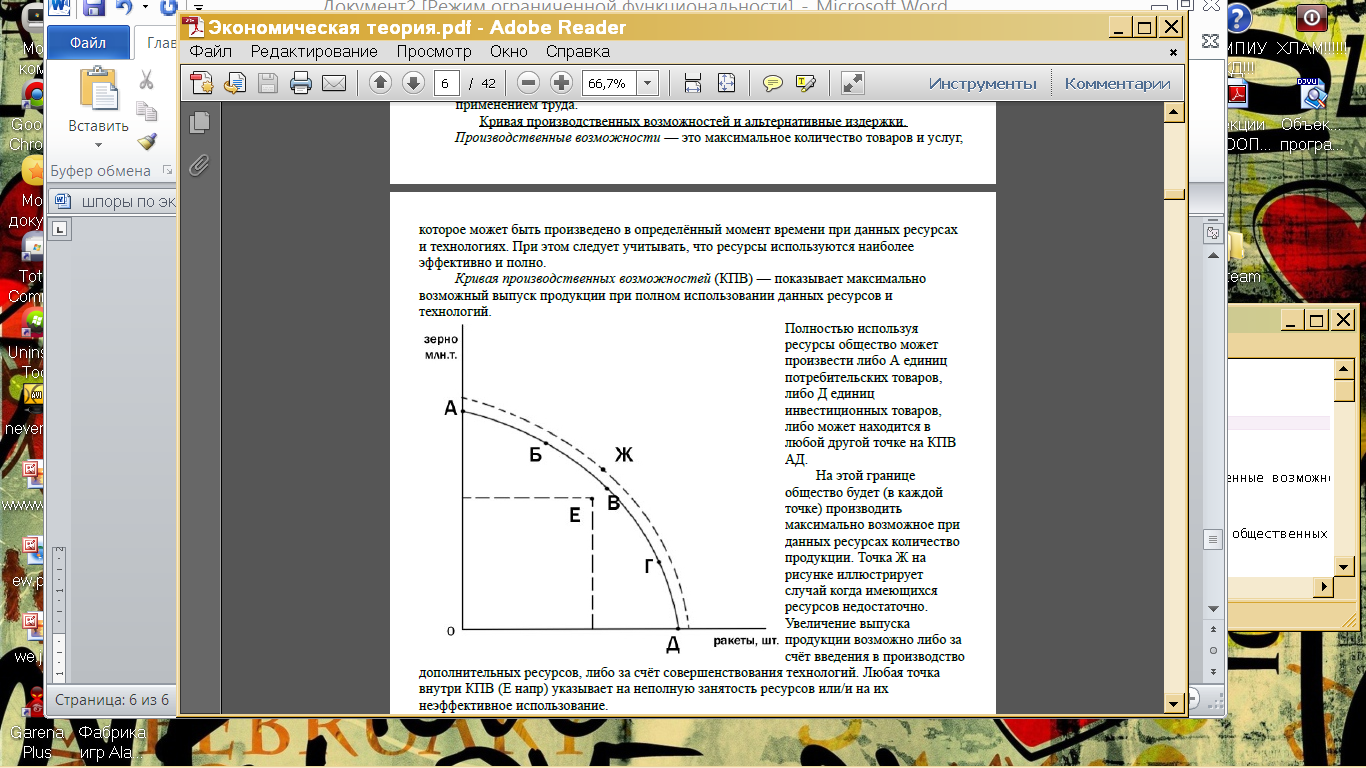Screen dimensions: 1366x768
Task: Print the PDF using the printer icon
Action: pyautogui.click(x=301, y=83)
